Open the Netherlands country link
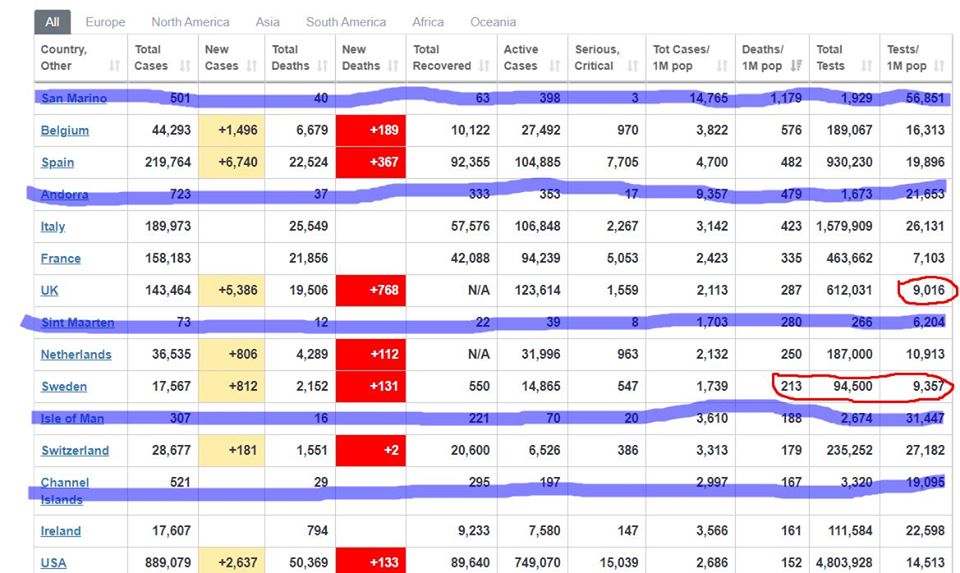Screen dimensions: 960x573 [x=76, y=354]
